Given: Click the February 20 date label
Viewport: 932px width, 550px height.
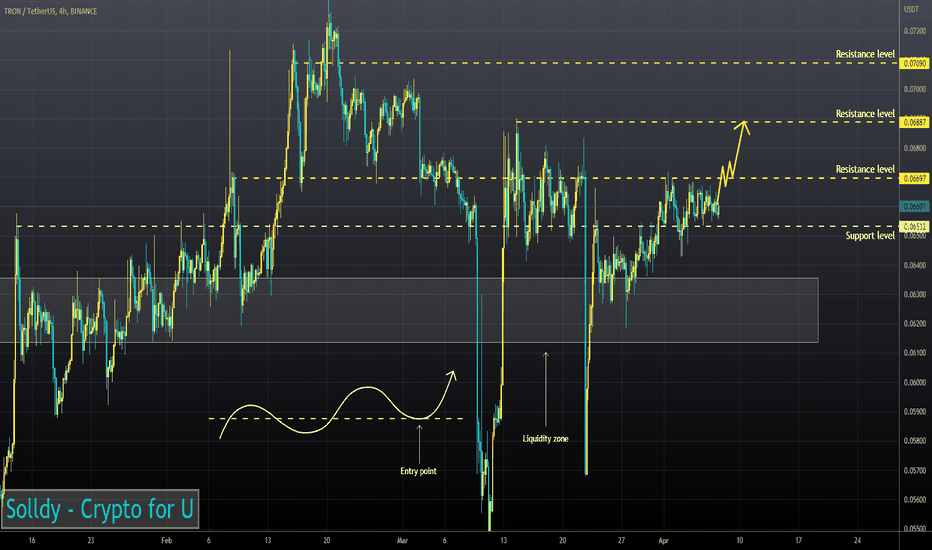Looking at the screenshot, I should click(x=326, y=540).
